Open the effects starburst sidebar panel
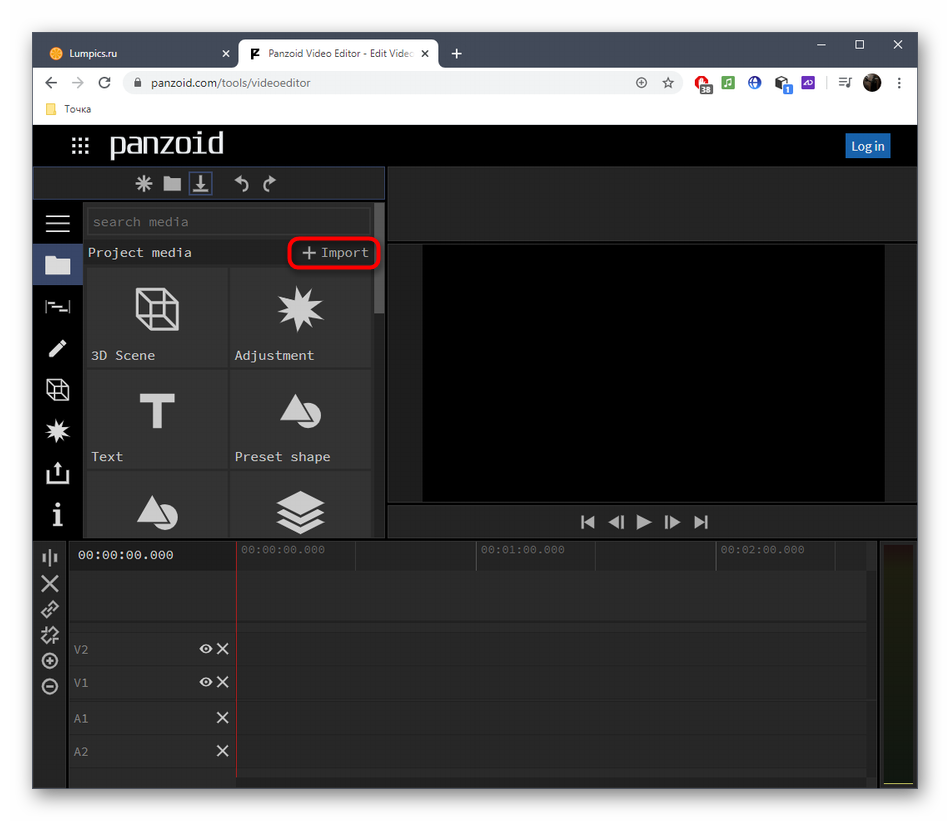 (x=57, y=431)
